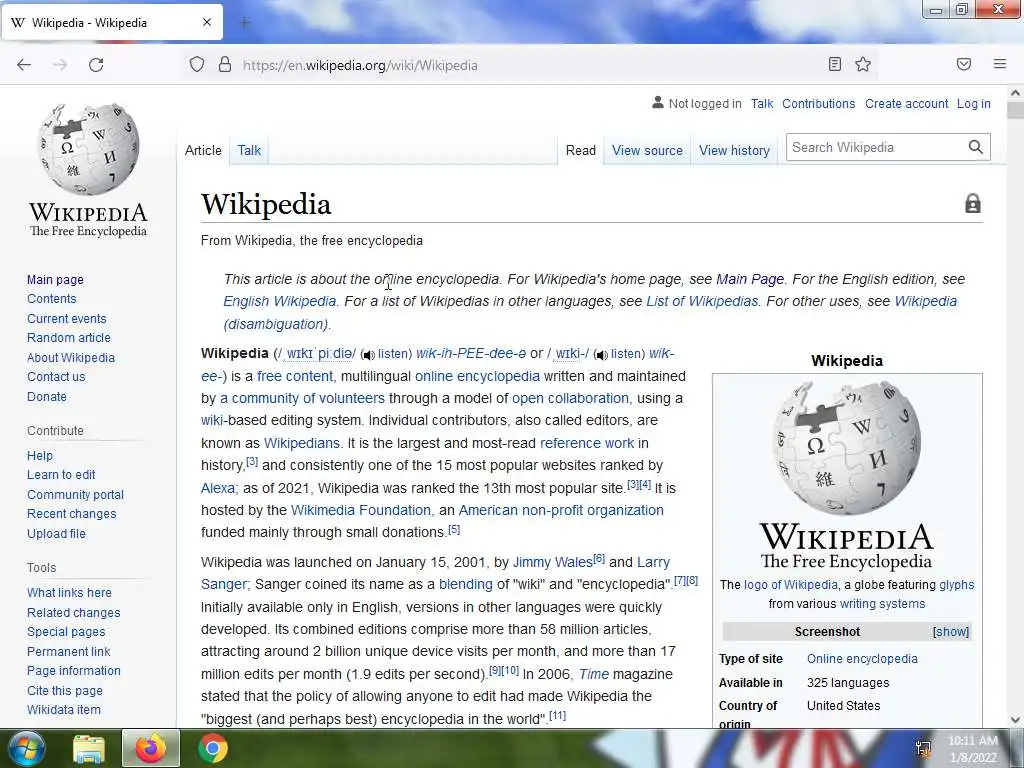Open the Wikidata item link
Viewport: 1024px width, 768px height.
[x=63, y=709]
